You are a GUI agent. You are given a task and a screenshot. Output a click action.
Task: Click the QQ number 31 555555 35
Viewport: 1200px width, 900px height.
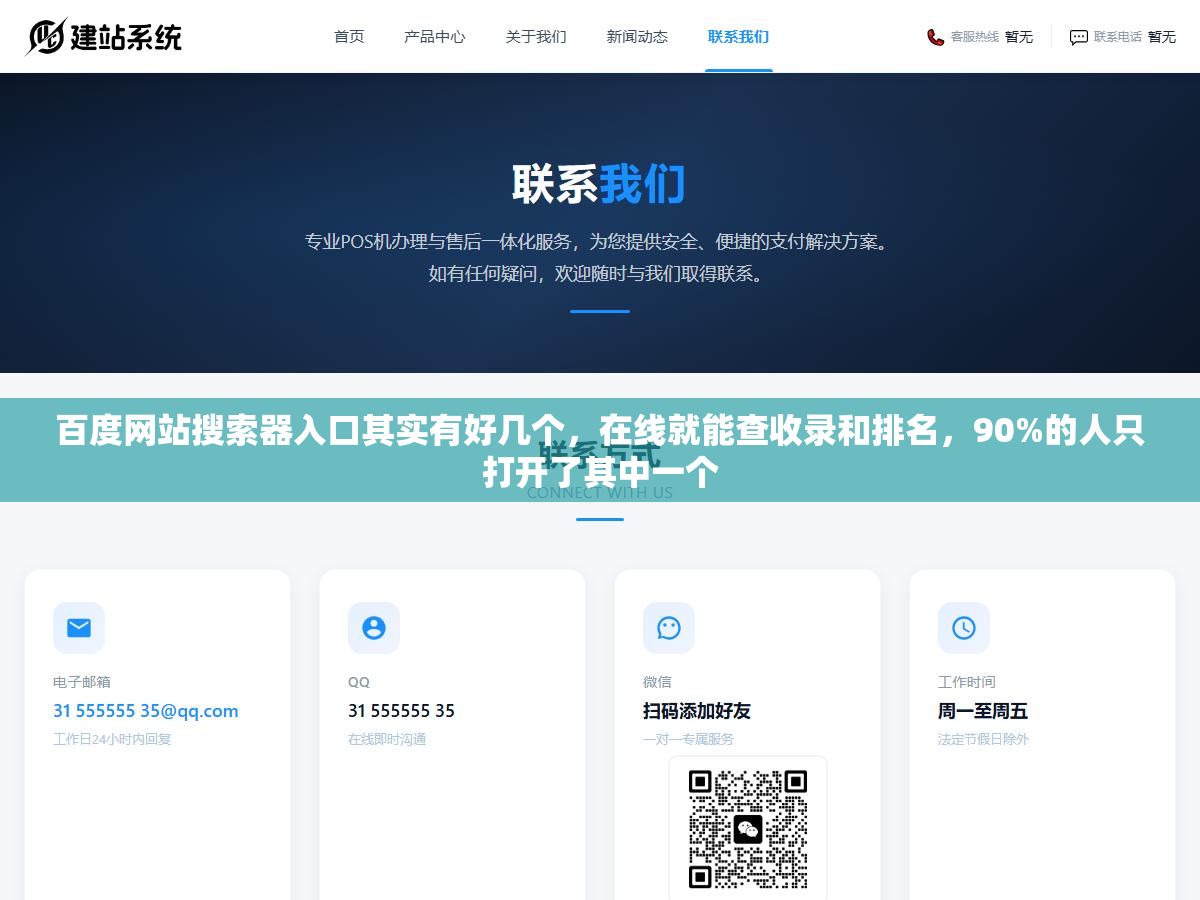[401, 711]
